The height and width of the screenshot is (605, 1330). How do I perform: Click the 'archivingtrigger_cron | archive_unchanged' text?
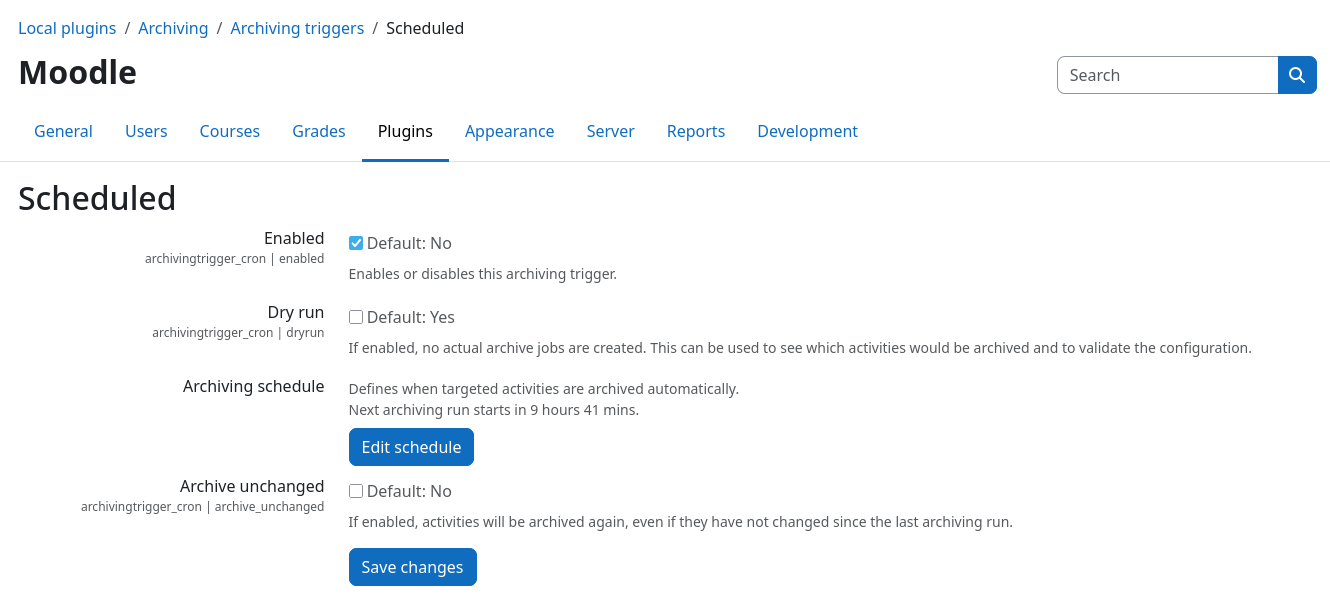pyautogui.click(x=202, y=507)
